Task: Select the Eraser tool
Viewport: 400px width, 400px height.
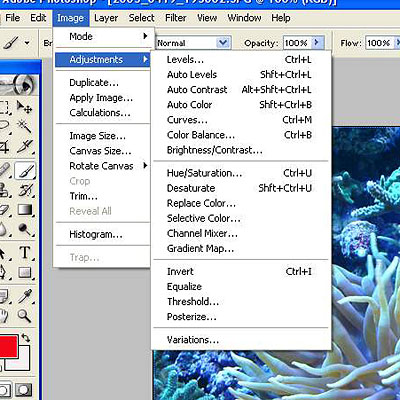Action: click(x=5, y=210)
